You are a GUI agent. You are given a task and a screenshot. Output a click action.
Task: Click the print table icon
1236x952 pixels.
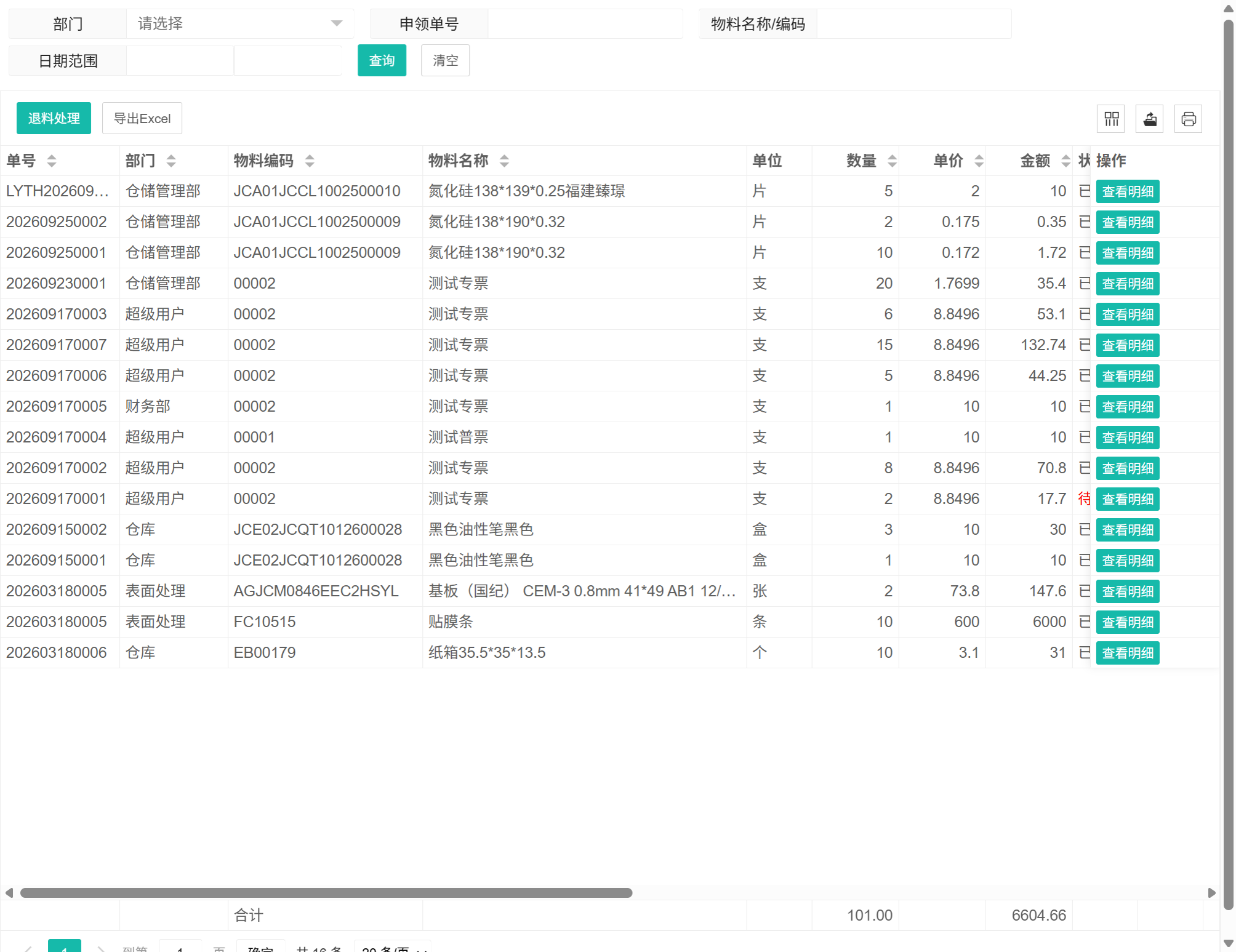[x=1188, y=119]
